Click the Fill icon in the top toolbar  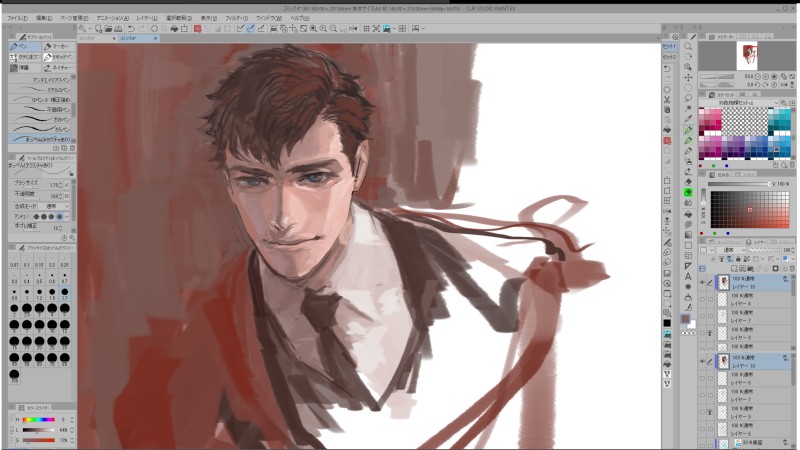(x=174, y=29)
